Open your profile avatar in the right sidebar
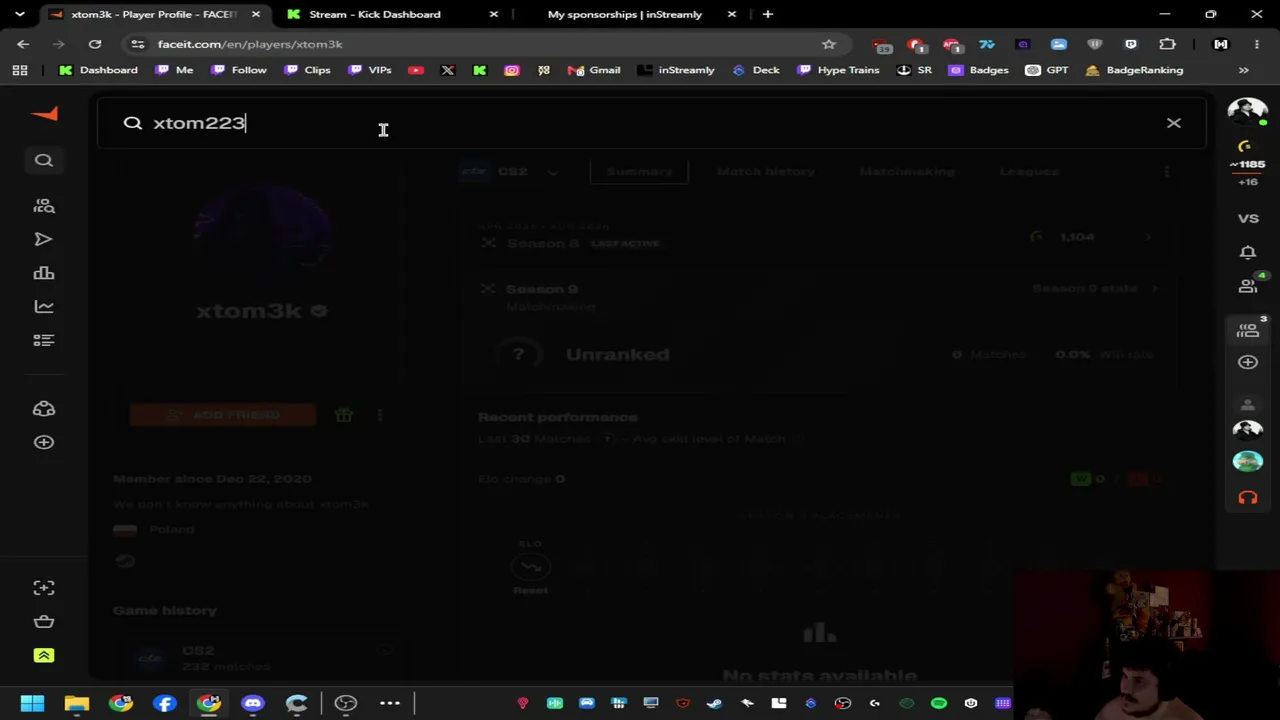Image resolution: width=1280 pixels, height=720 pixels. point(1248,113)
